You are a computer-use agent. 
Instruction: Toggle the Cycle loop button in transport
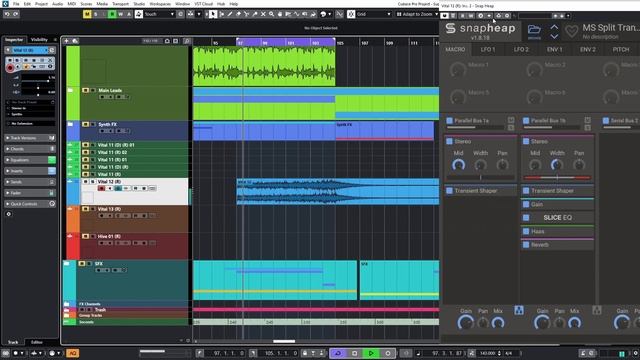(x=338, y=353)
